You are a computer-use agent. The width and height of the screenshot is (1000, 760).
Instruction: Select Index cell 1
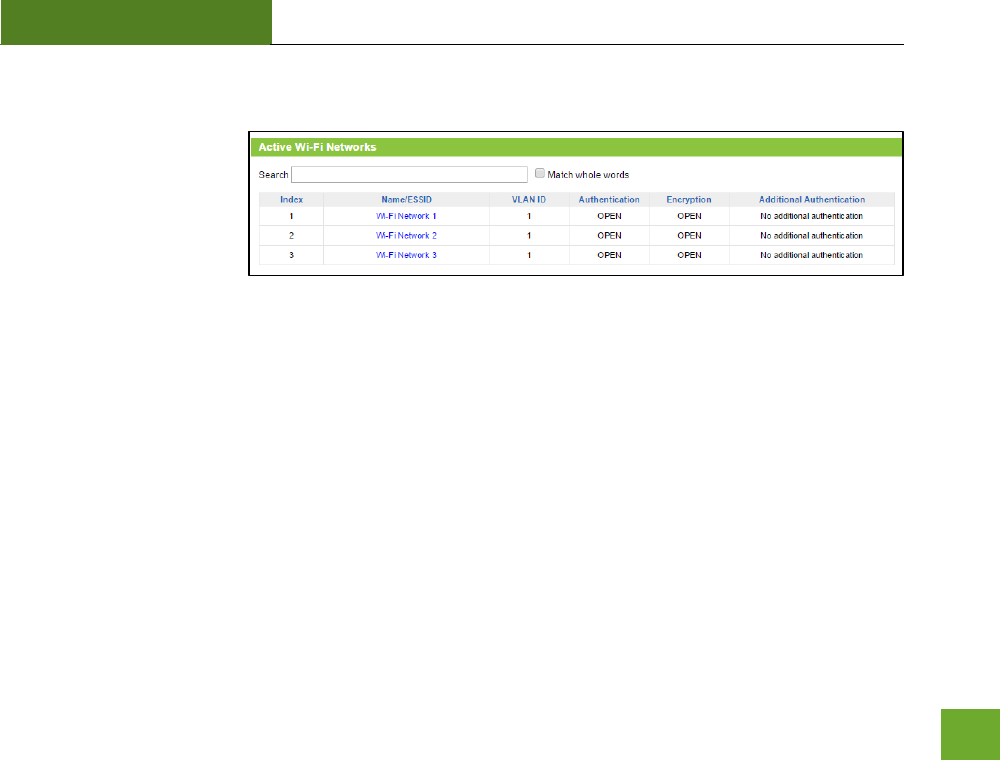pos(291,216)
